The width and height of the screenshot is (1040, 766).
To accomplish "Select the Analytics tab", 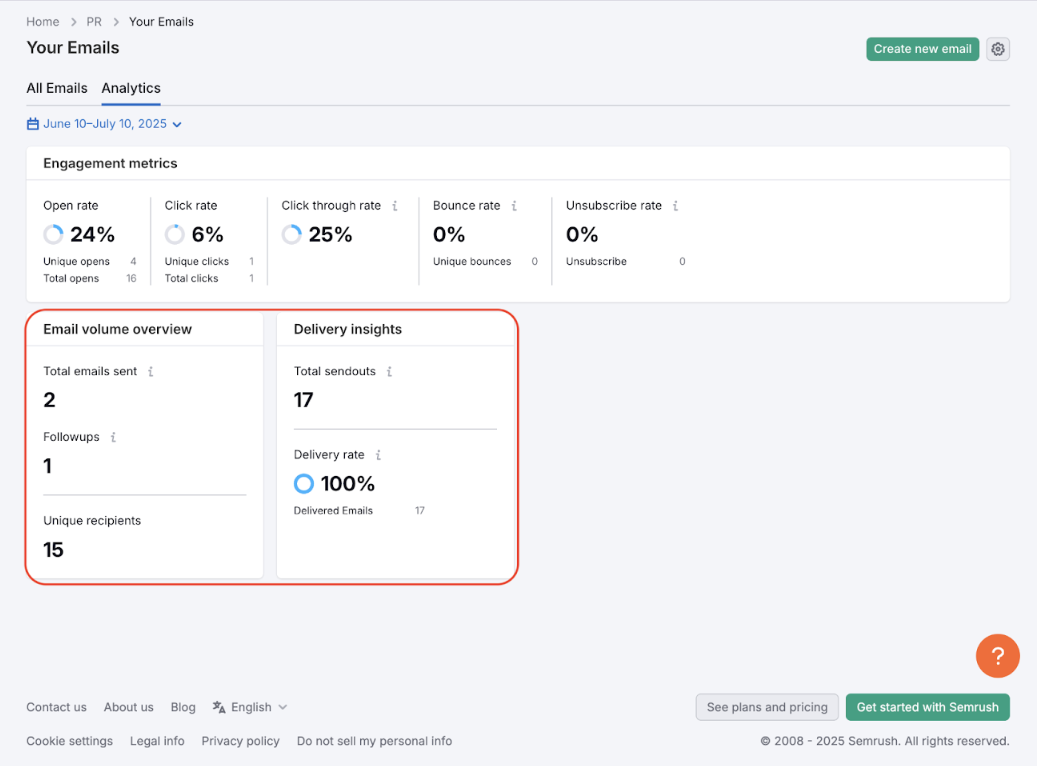I will click(131, 88).
